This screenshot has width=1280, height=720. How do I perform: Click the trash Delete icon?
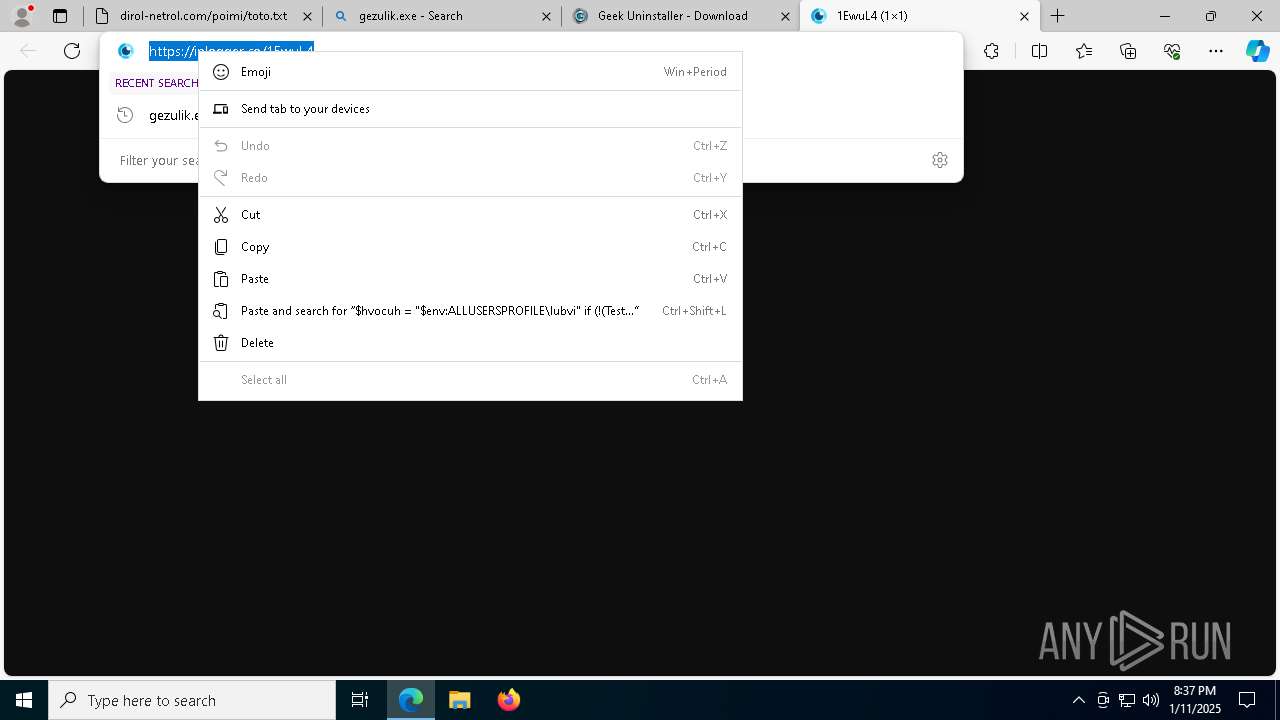pos(221,343)
